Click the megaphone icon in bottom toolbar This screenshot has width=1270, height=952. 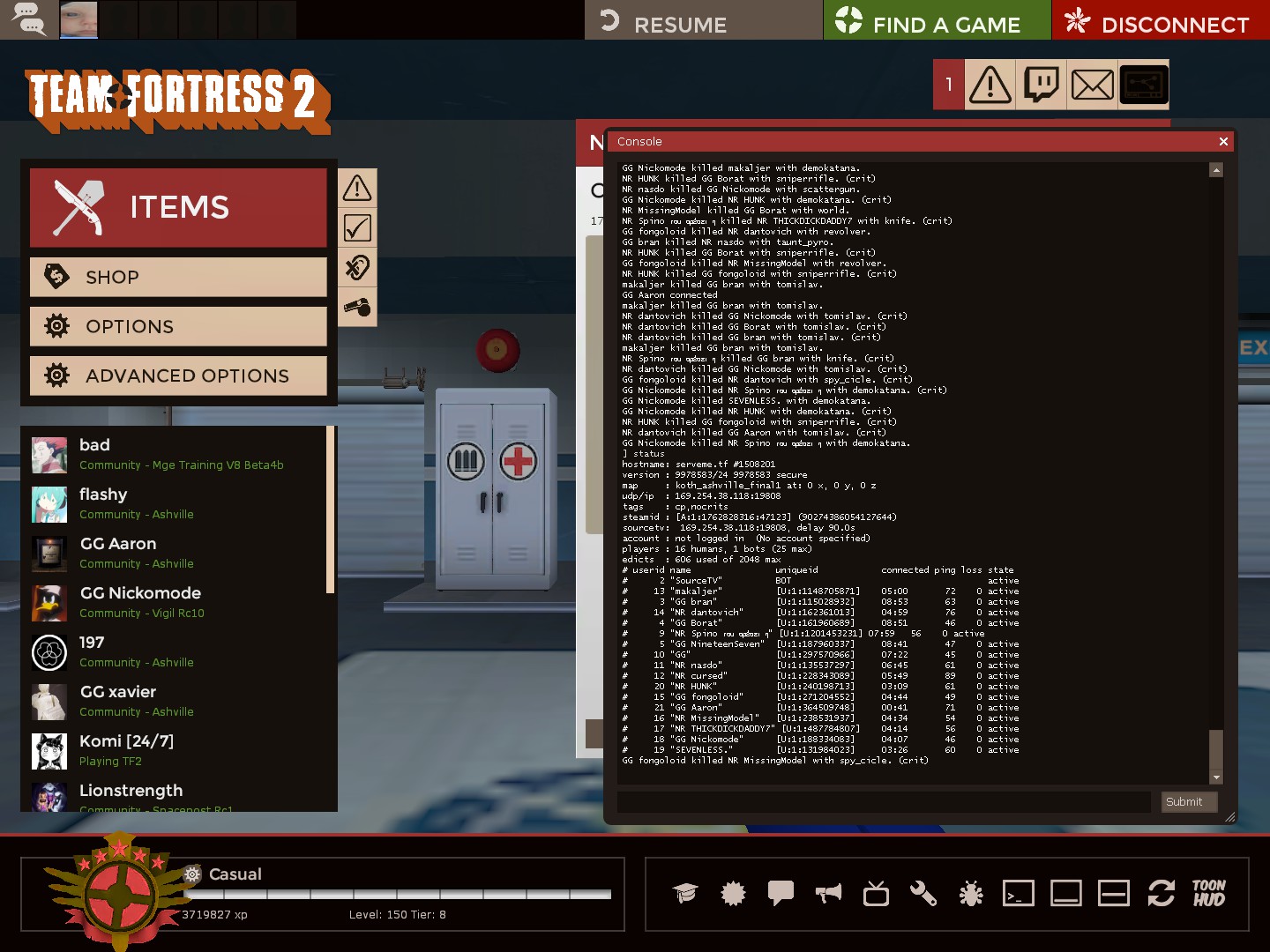click(x=828, y=894)
